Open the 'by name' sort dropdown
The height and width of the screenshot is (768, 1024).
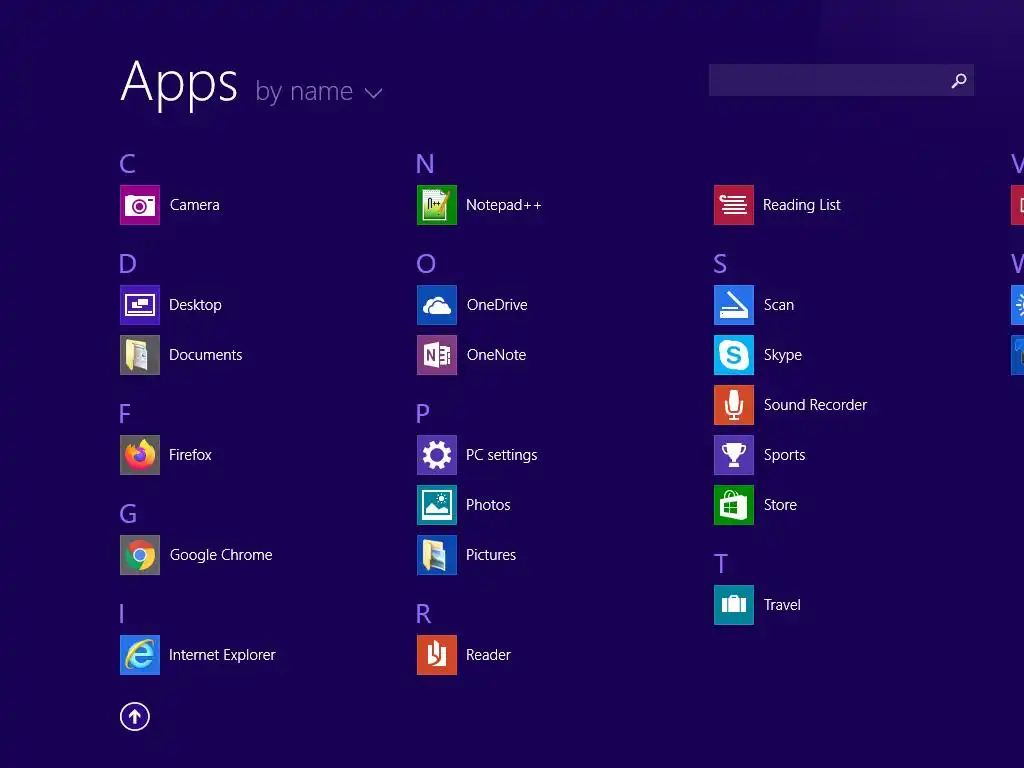(x=319, y=91)
